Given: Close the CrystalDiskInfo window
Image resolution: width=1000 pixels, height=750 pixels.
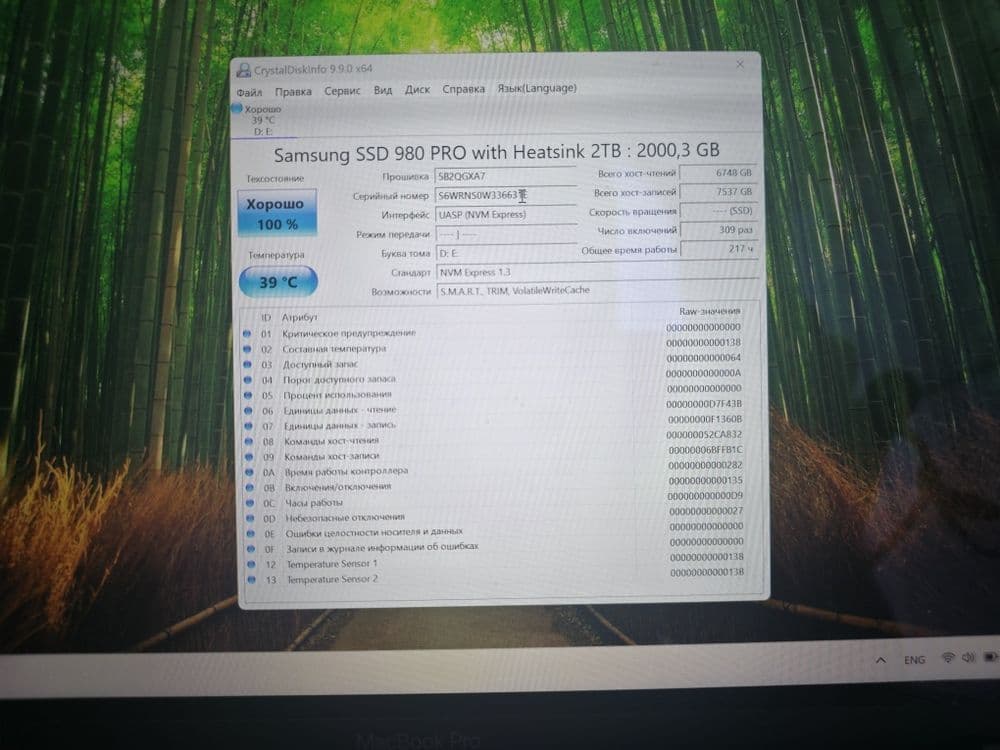Looking at the screenshot, I should (740, 64).
